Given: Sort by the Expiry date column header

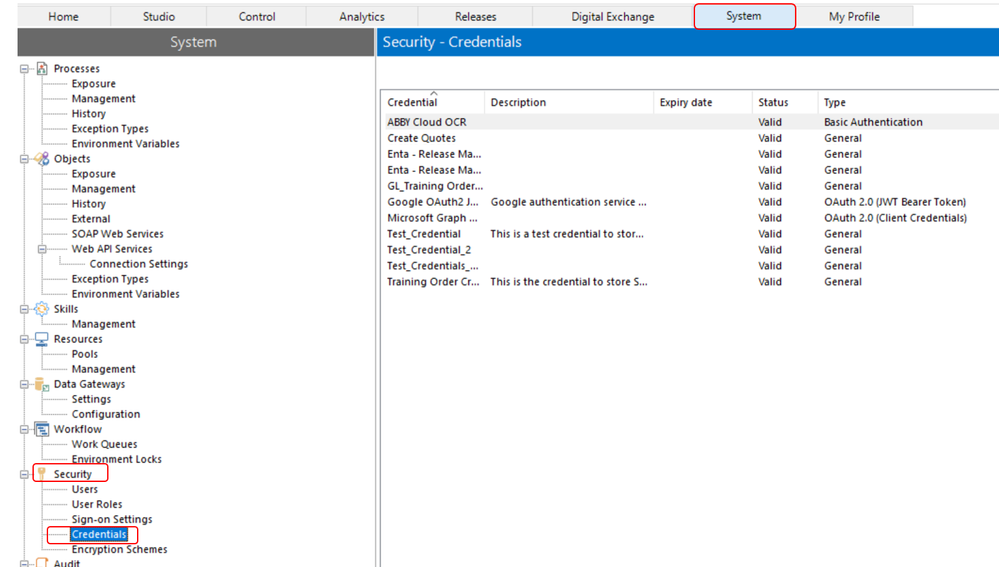Looking at the screenshot, I should (x=686, y=102).
